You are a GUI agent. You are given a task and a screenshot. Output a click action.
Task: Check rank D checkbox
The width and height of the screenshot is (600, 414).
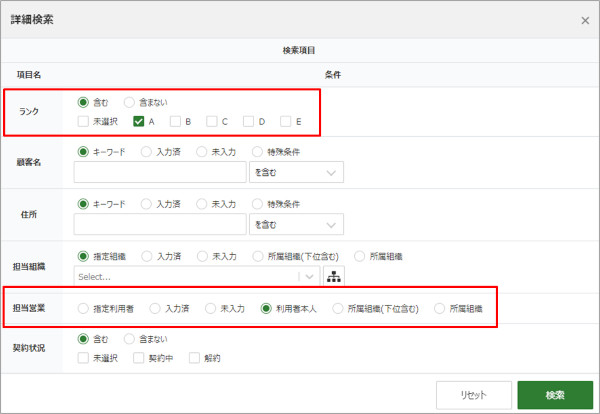tap(248, 122)
